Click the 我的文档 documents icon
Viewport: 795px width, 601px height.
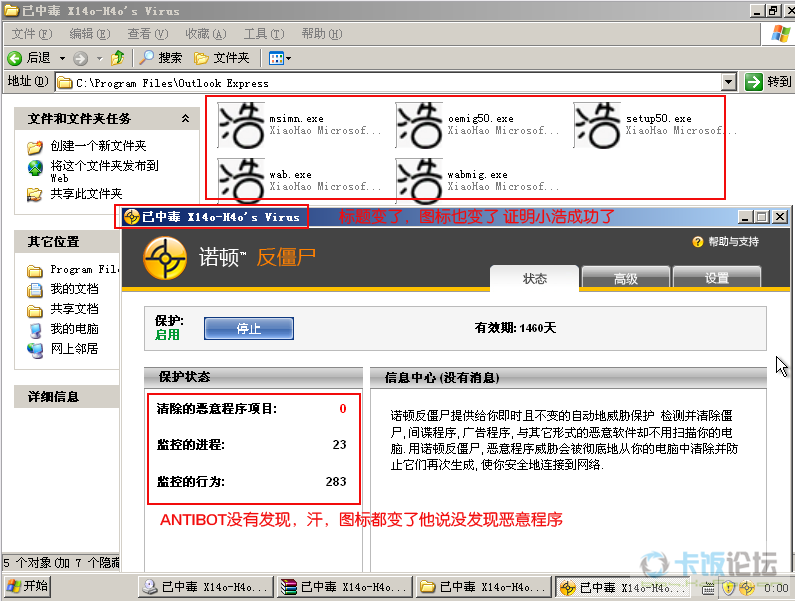pyautogui.click(x=34, y=290)
